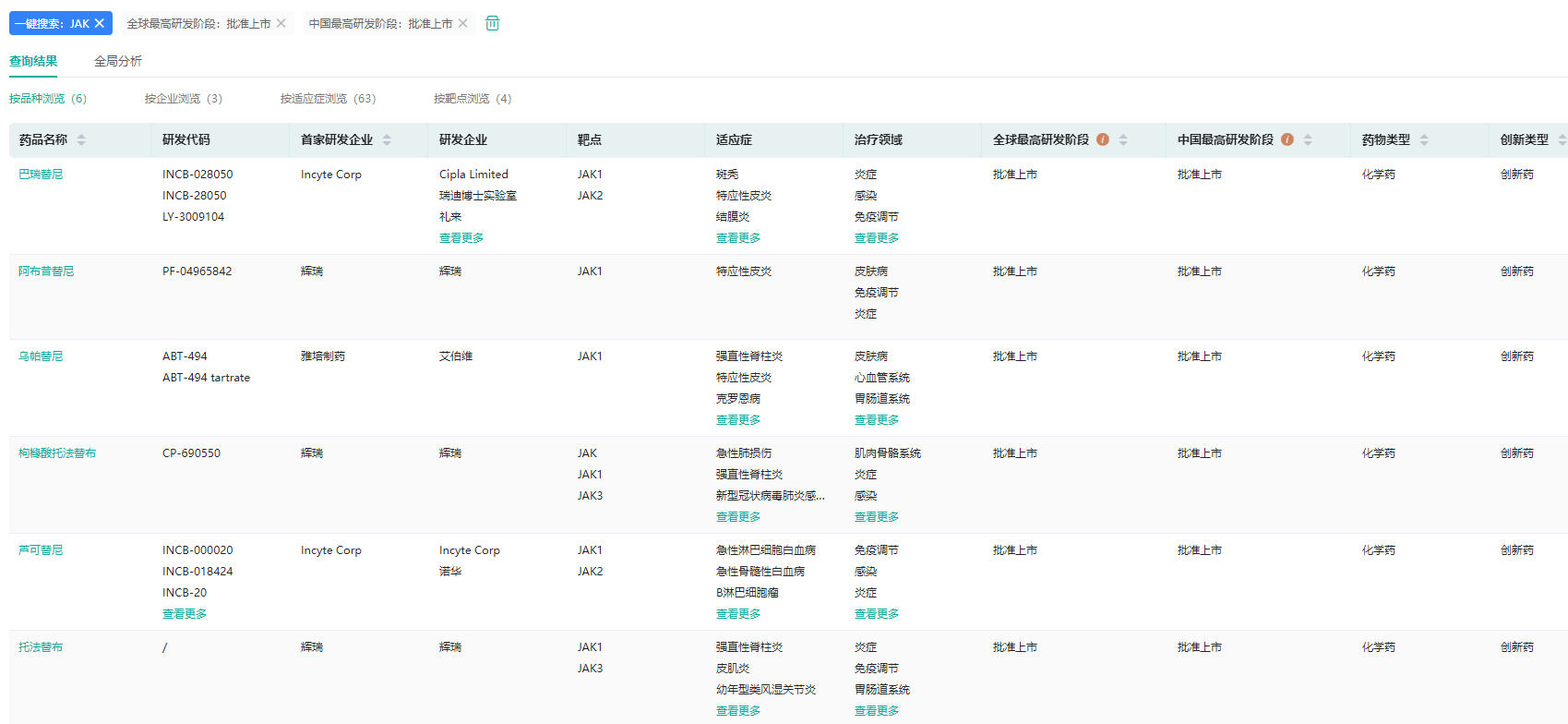Click info icon beside 中国最高研发阶段
Viewport: 1568px width, 724px height.
click(1287, 139)
